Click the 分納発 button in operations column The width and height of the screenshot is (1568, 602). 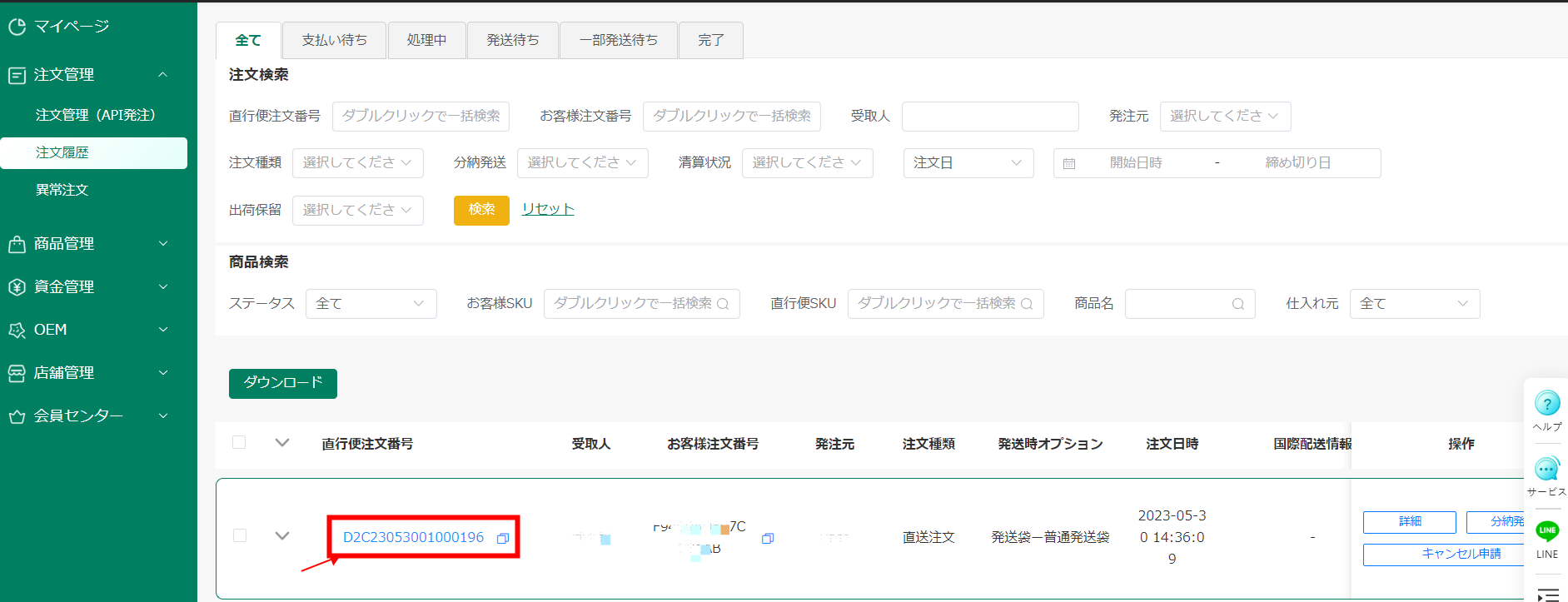[x=1496, y=522]
